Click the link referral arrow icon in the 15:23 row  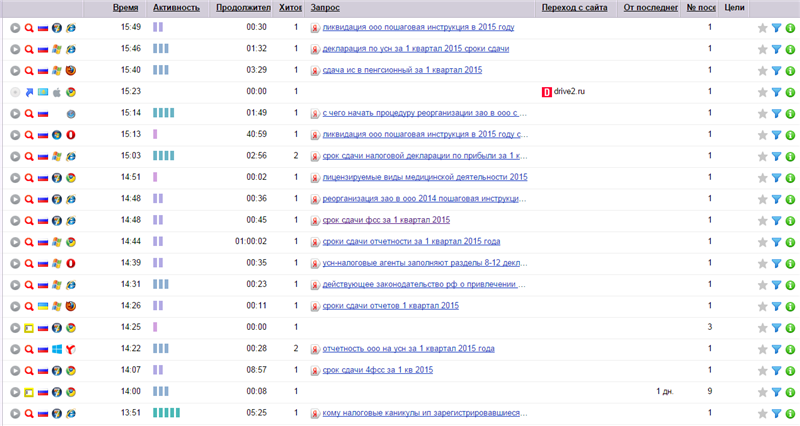(x=29, y=92)
